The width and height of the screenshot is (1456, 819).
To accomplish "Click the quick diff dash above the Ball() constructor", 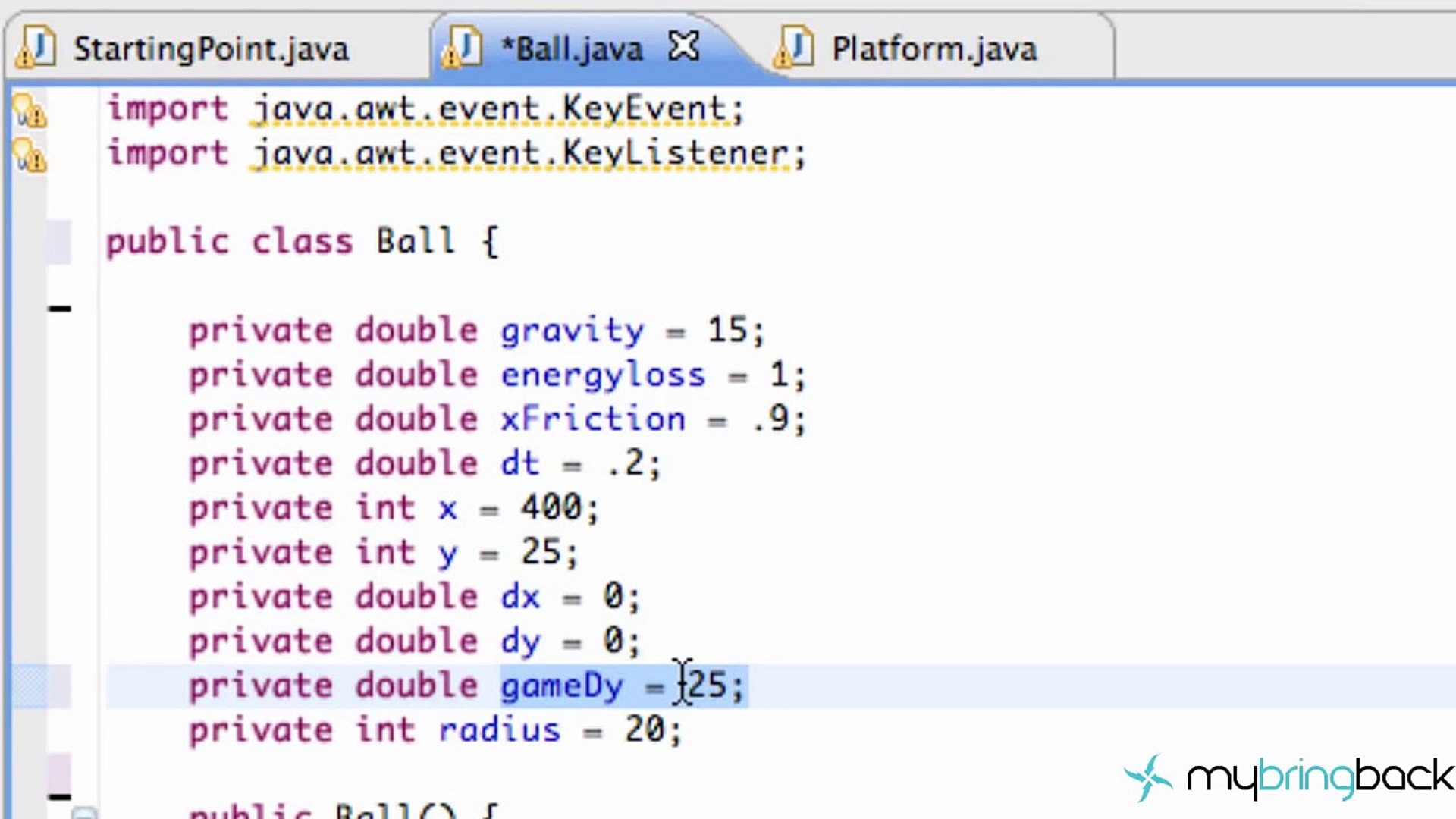I will pos(59,796).
